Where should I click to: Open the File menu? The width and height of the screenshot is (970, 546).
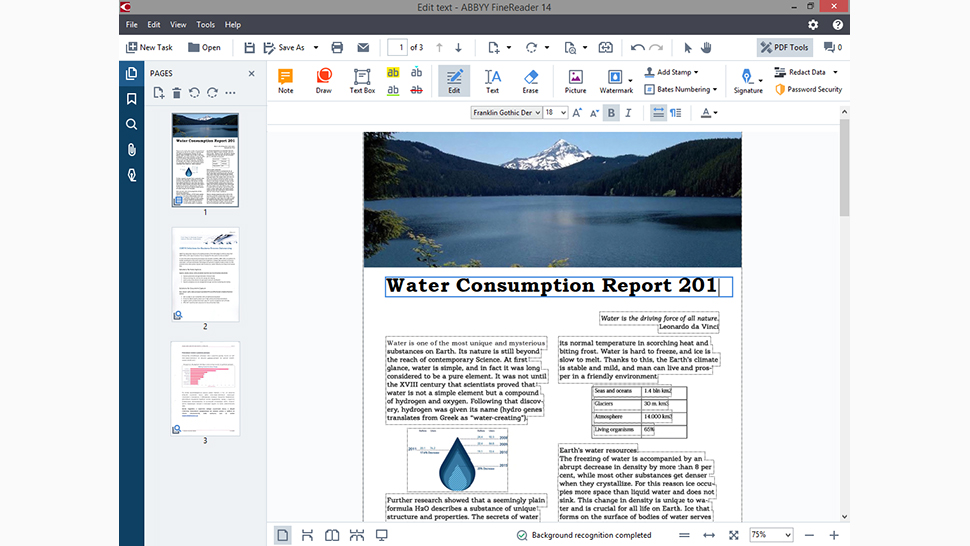132,25
